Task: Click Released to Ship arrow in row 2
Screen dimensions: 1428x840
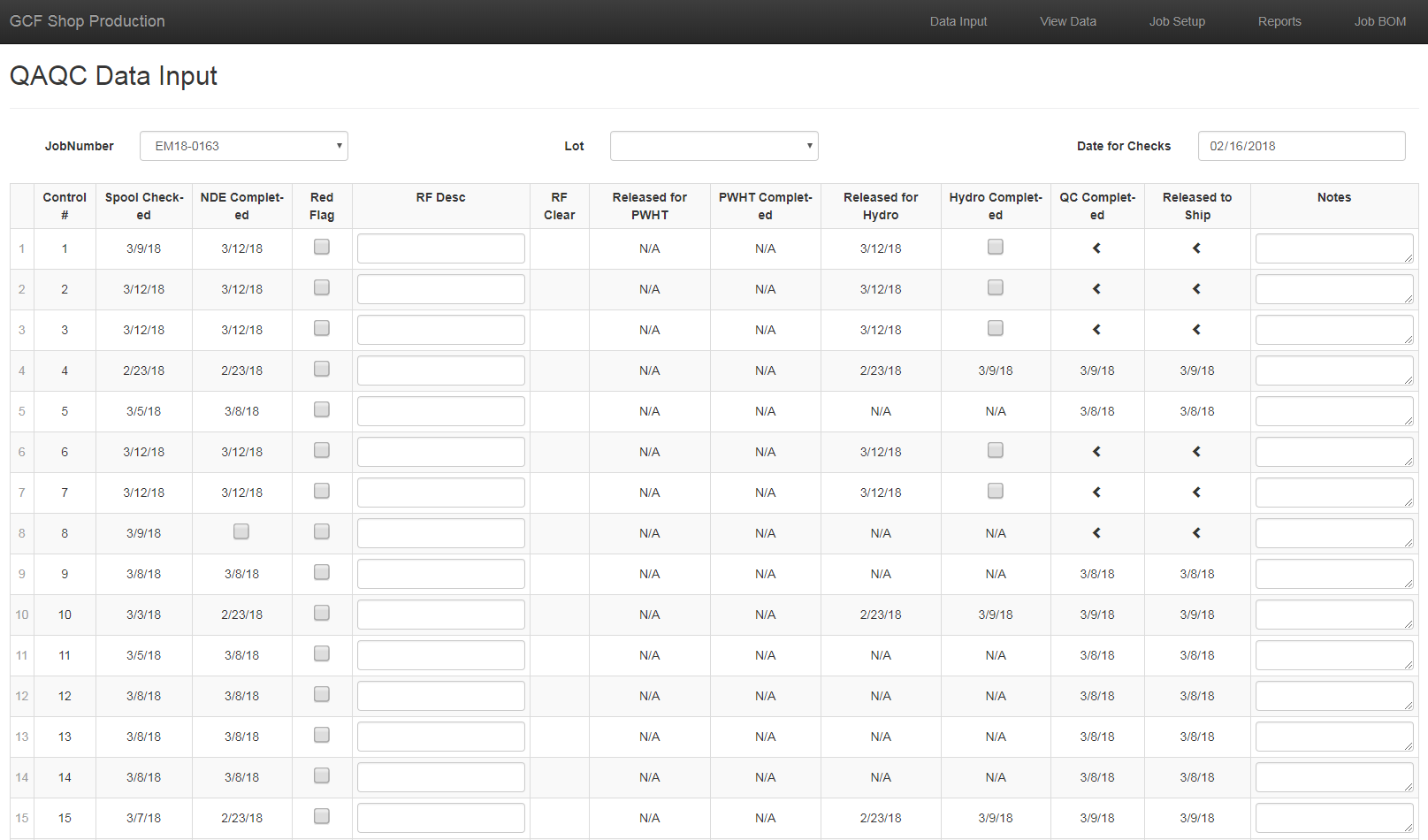Action: coord(1196,289)
